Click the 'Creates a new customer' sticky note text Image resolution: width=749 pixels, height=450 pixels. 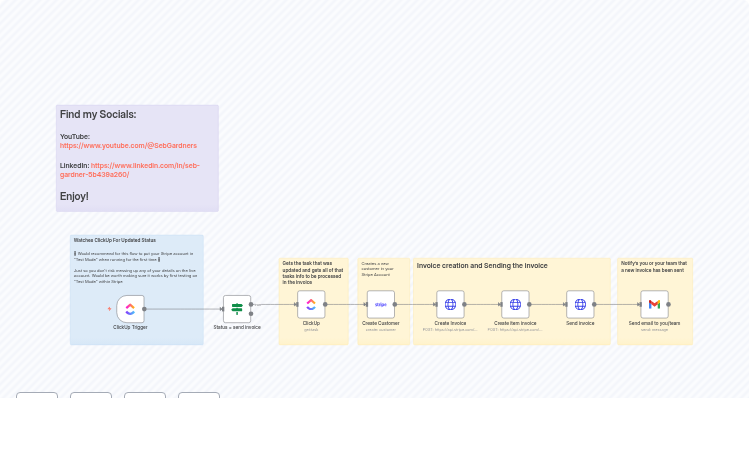point(377,268)
